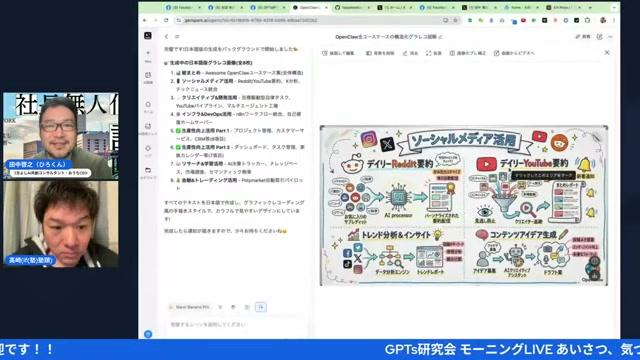Click the browser forward arrow
640x360 pixels.
(156, 20)
